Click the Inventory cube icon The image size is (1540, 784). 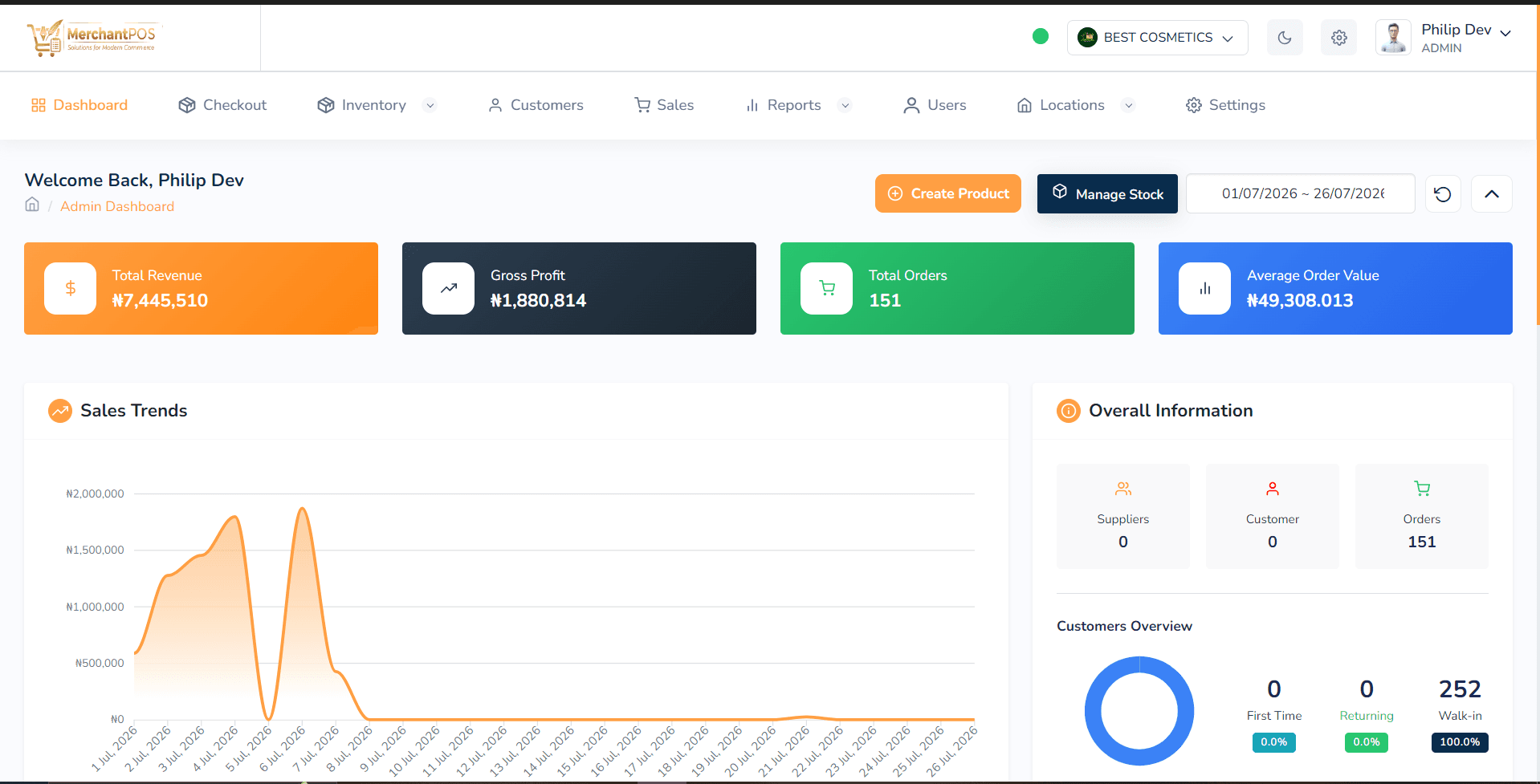click(x=325, y=105)
